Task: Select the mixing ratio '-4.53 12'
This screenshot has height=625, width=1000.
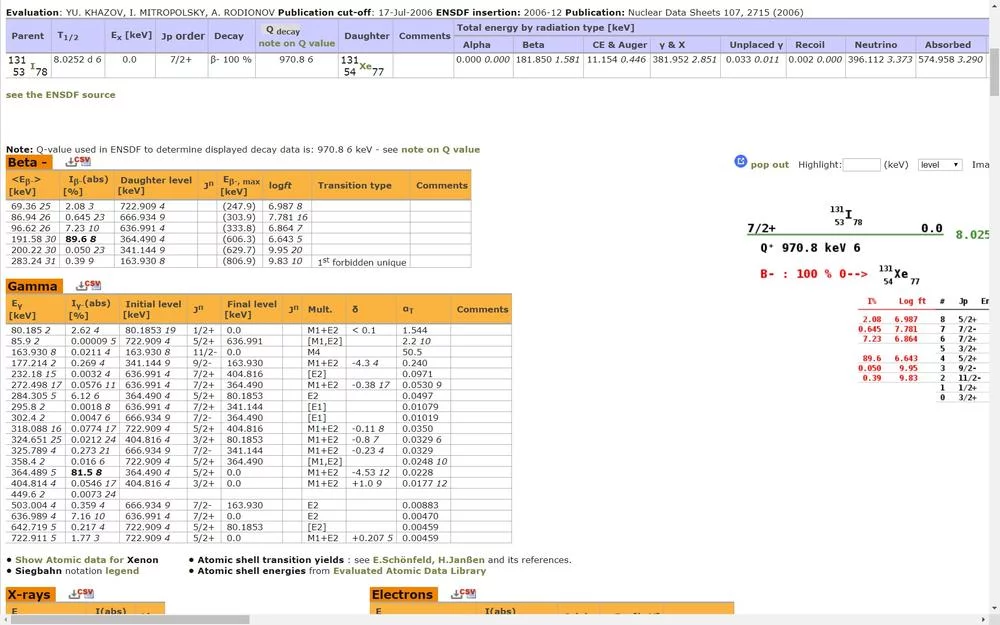Action: point(371,473)
